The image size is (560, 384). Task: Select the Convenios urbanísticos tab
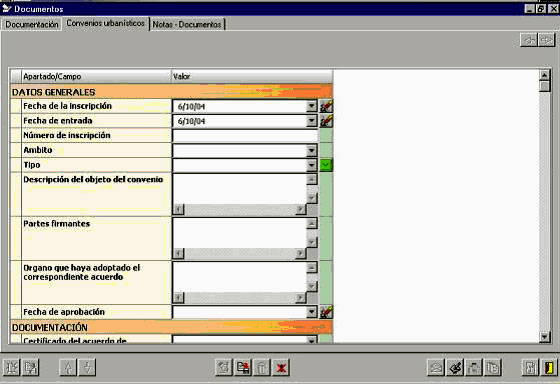click(x=105, y=23)
